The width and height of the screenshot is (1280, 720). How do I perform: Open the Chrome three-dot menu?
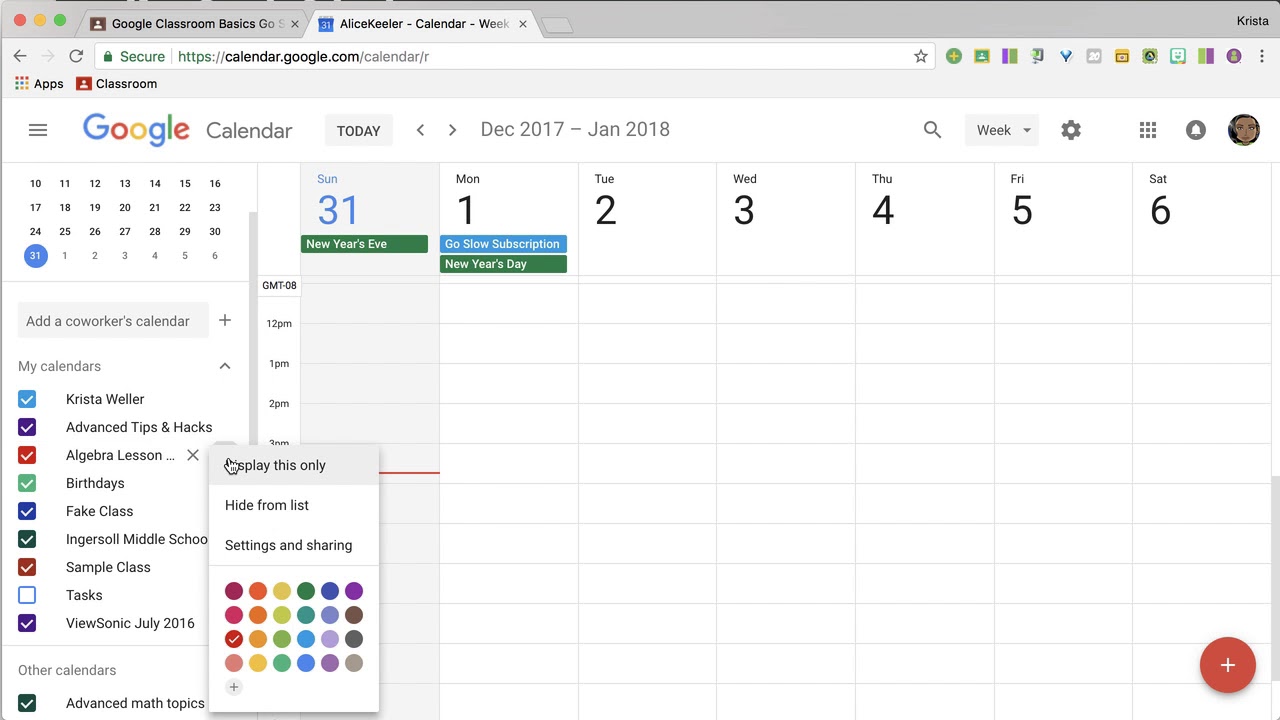pos(1262,57)
